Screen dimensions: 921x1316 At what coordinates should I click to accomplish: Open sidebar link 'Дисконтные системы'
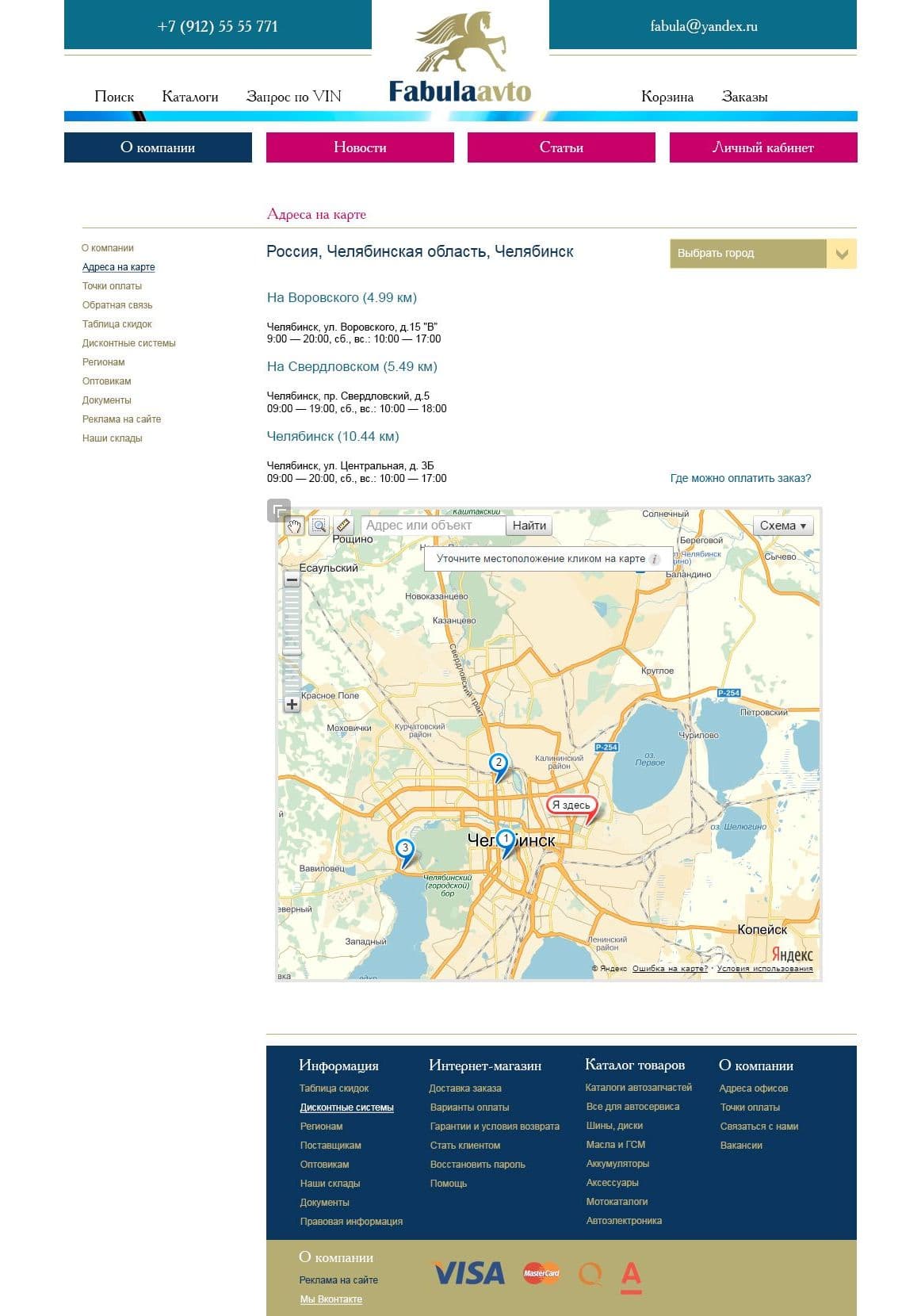coord(129,343)
